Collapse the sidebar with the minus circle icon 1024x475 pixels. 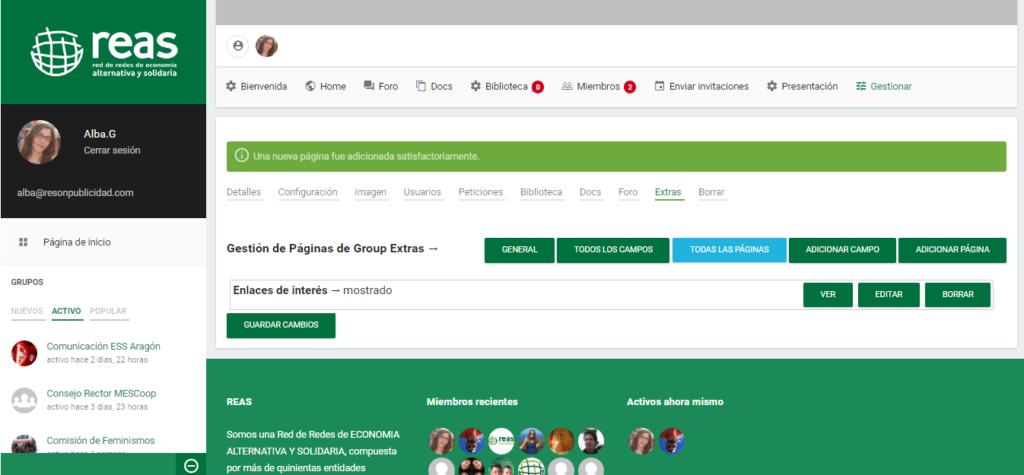click(x=191, y=465)
